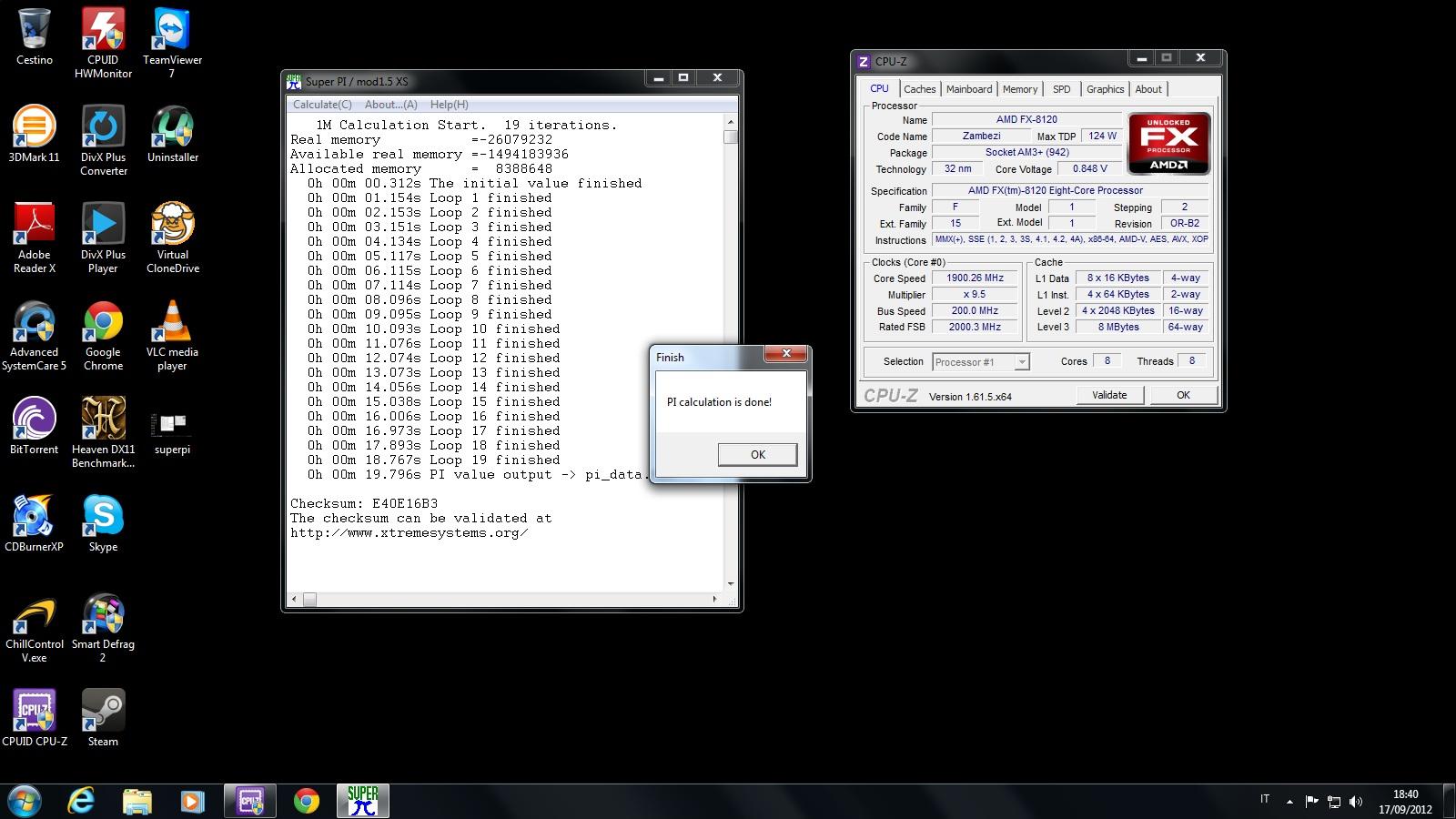Open Windows Media Player taskbar icon
The height and width of the screenshot is (819, 1456).
point(191,801)
